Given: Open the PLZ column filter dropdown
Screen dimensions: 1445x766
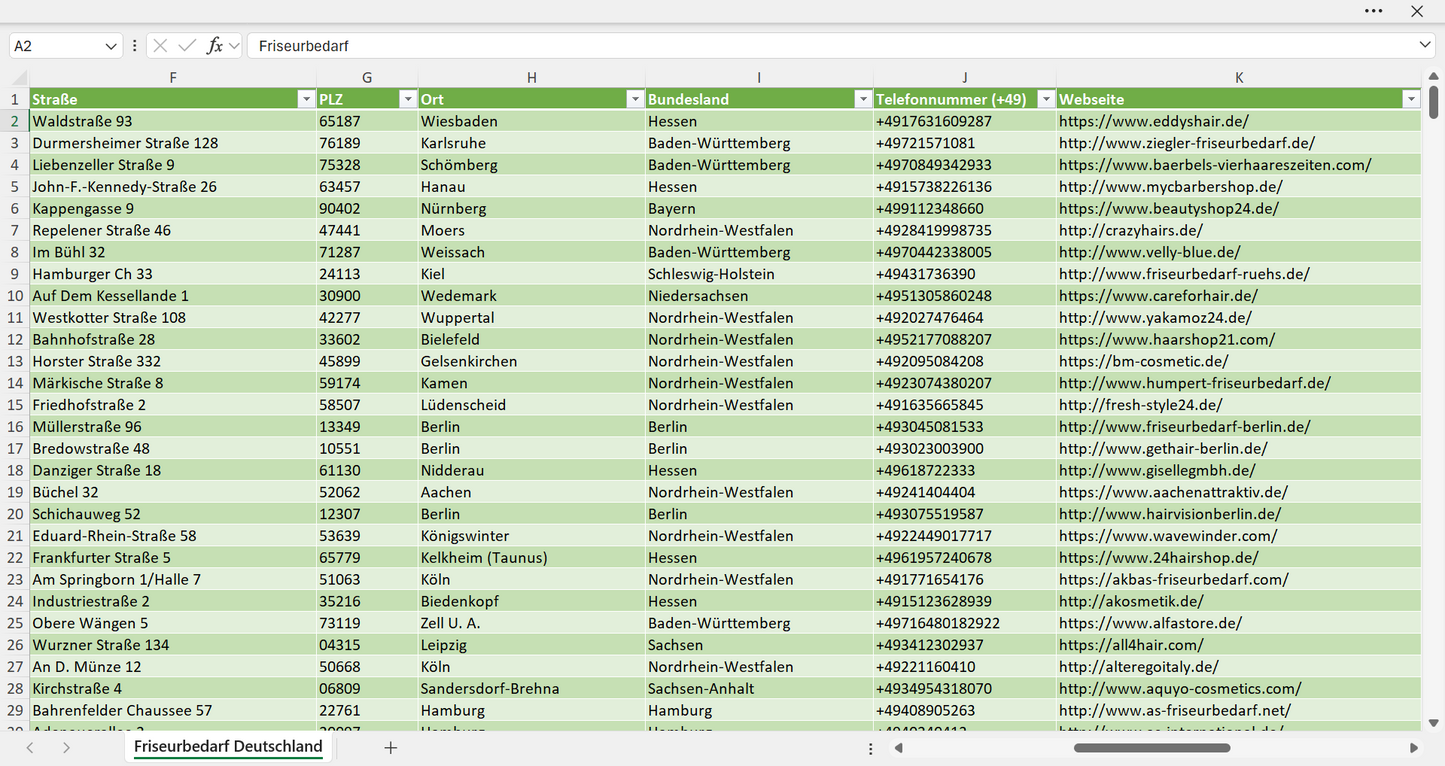Looking at the screenshot, I should [x=407, y=99].
